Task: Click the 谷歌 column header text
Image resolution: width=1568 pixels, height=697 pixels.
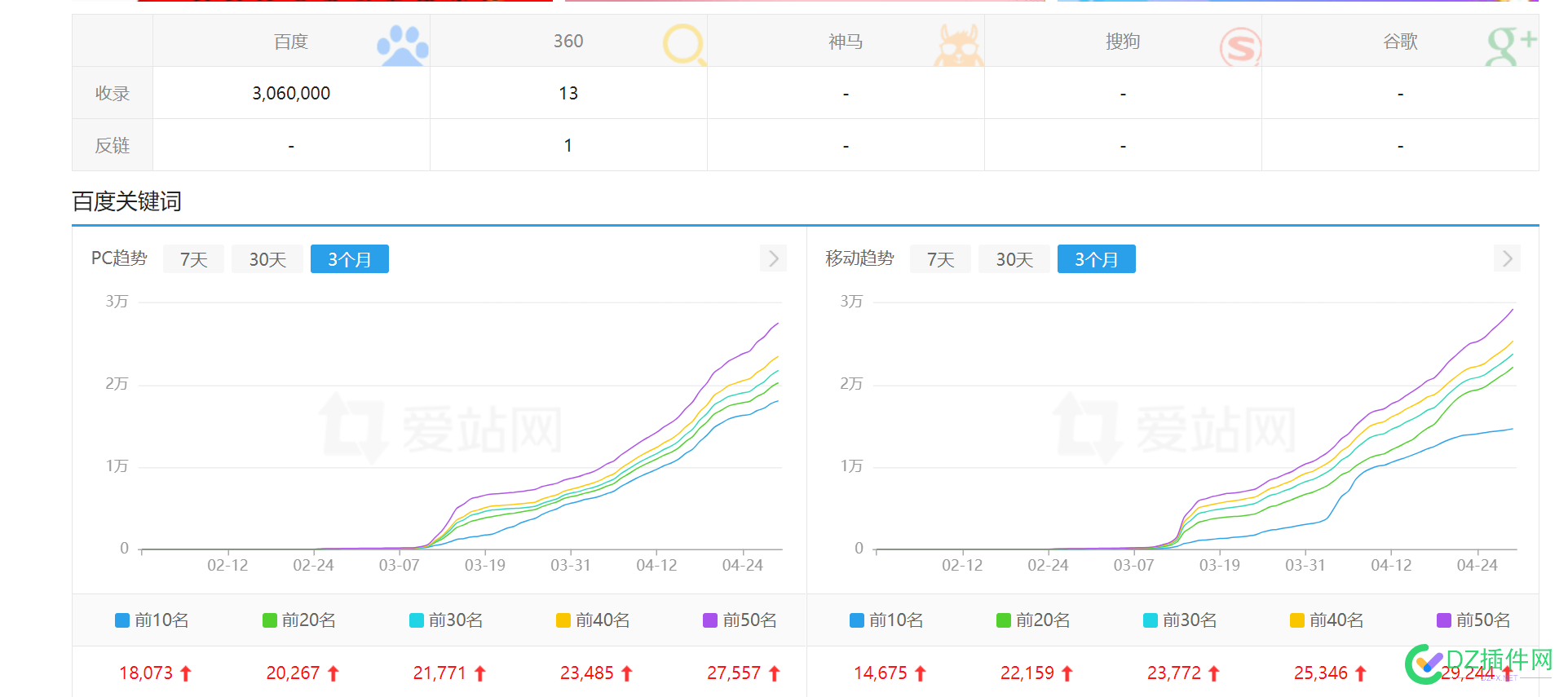Action: [1400, 42]
